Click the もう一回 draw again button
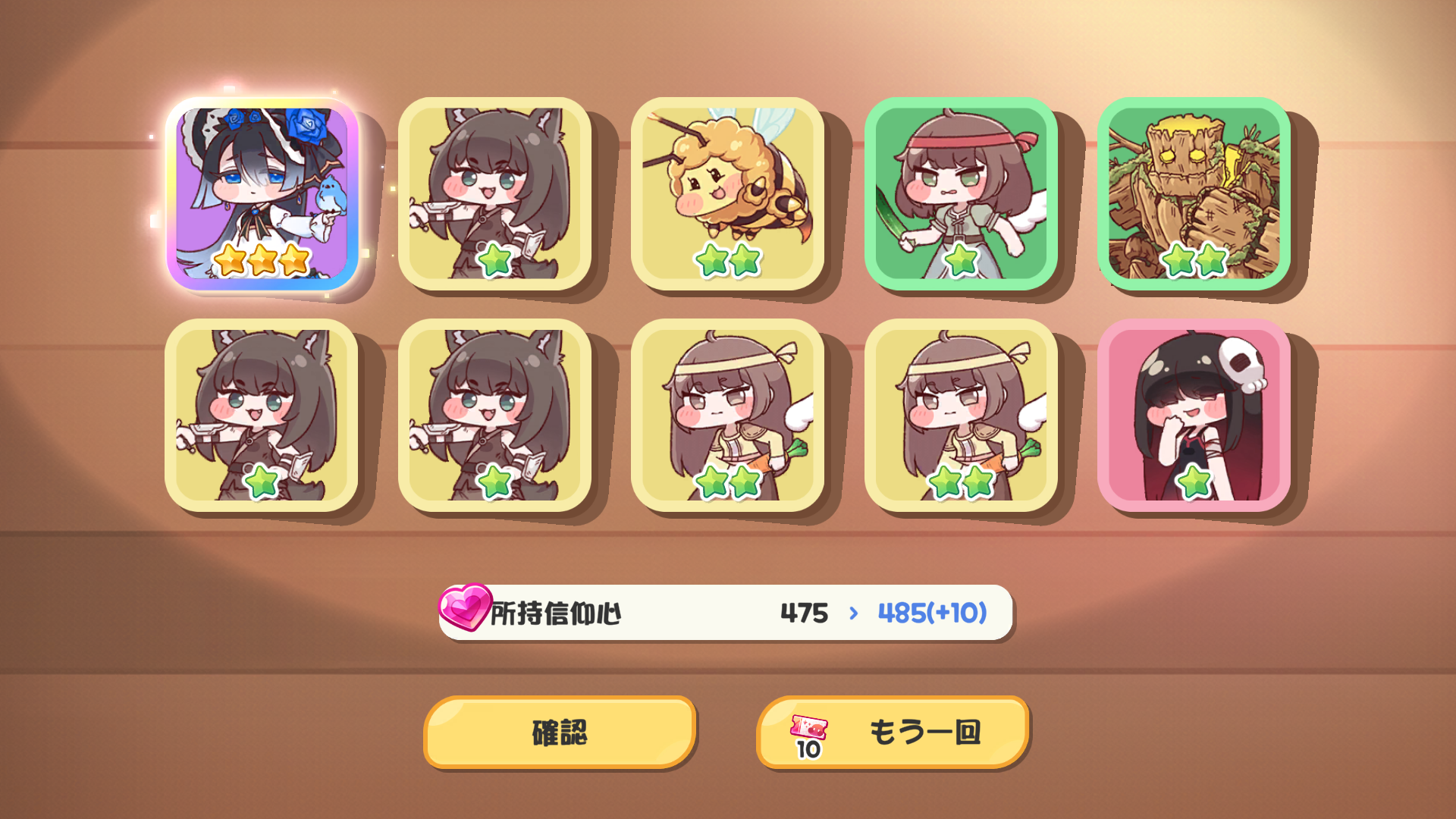 click(x=893, y=733)
